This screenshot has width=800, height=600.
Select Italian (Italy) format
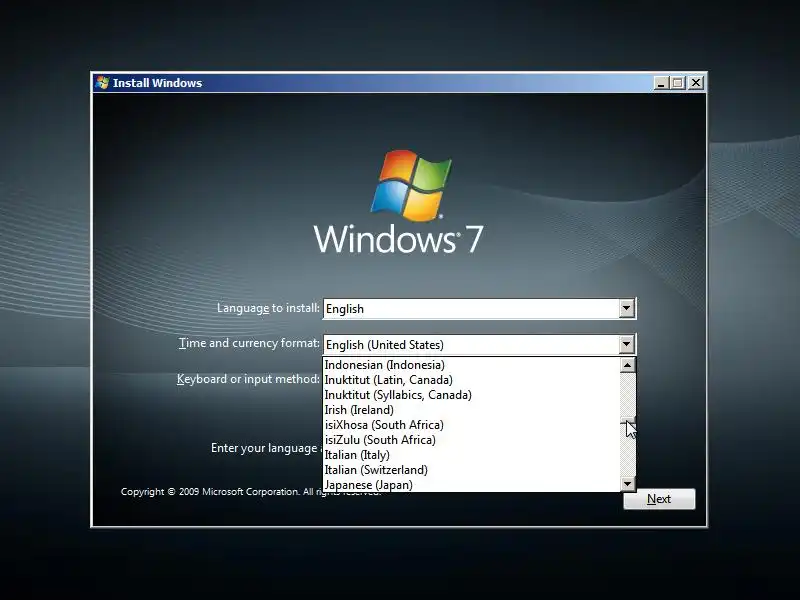click(x=471, y=455)
